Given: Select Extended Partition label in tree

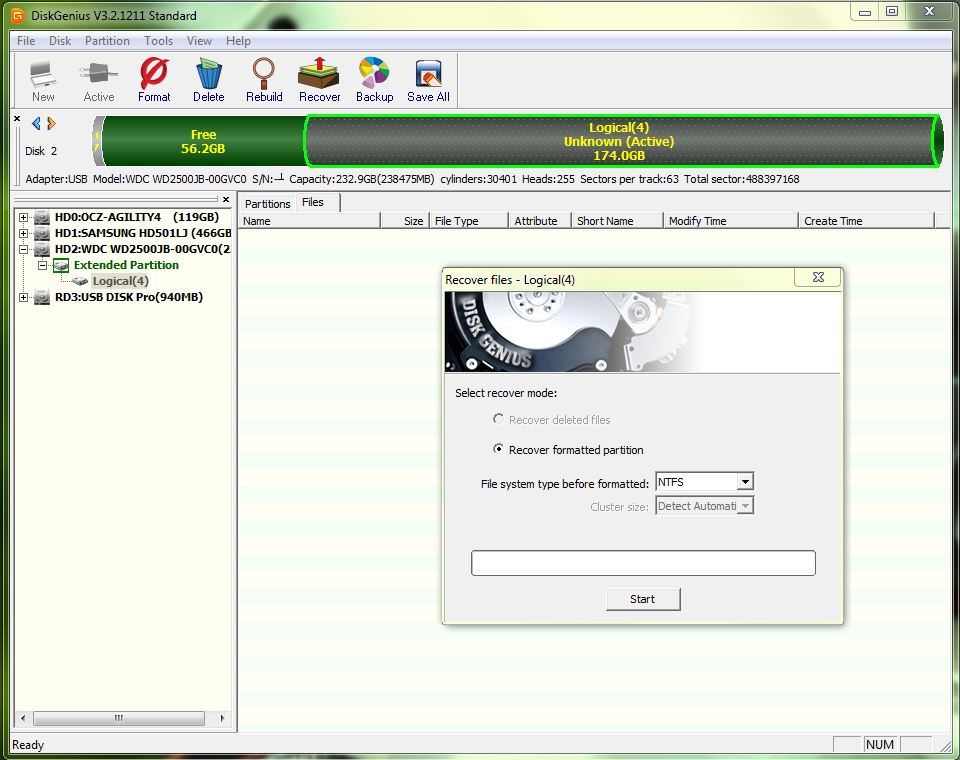Looking at the screenshot, I should (126, 265).
